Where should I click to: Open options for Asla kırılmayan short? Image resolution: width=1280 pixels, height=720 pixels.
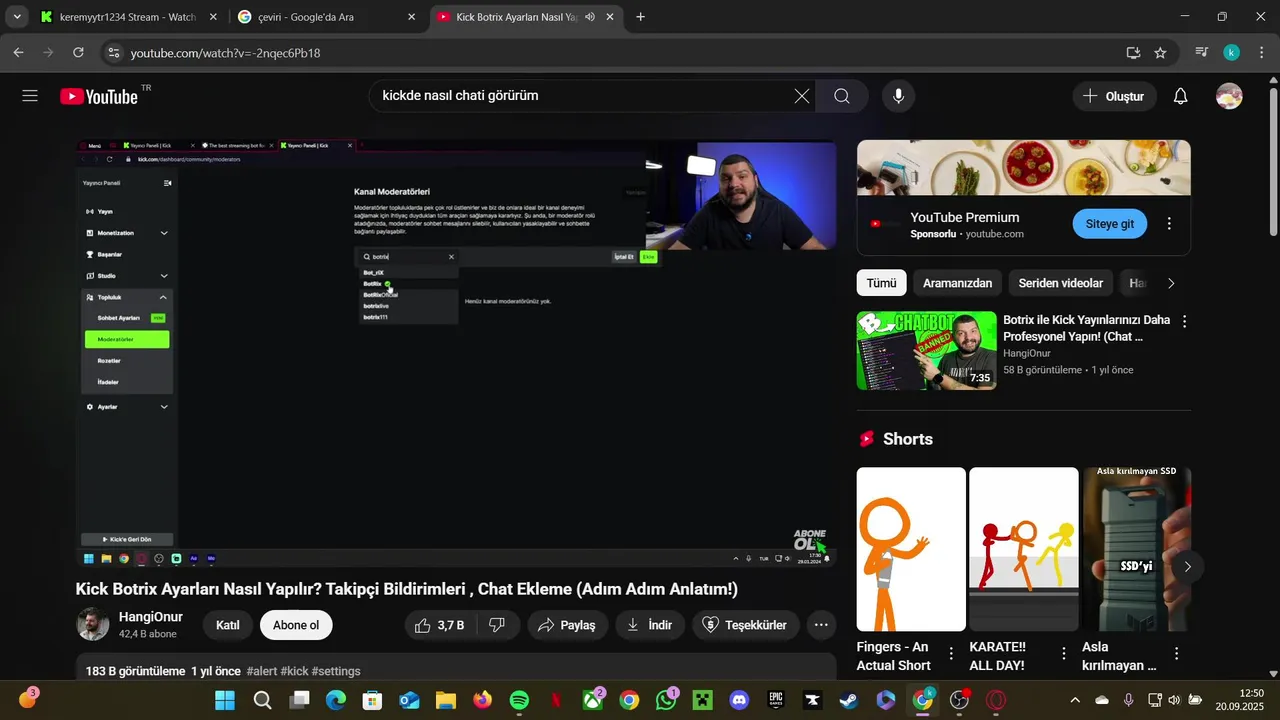point(1176,653)
